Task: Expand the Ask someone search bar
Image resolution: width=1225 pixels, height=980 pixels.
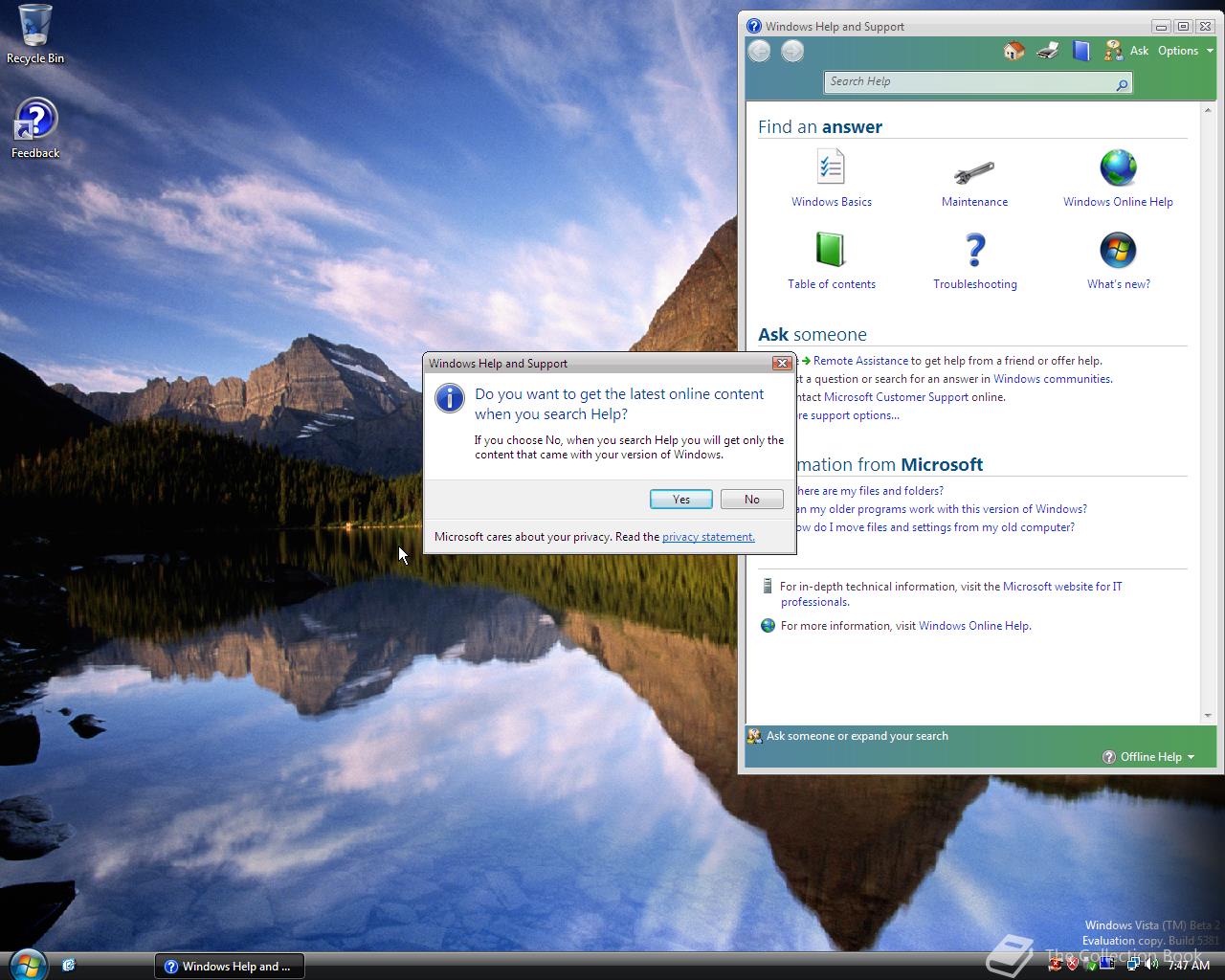Action: [857, 736]
